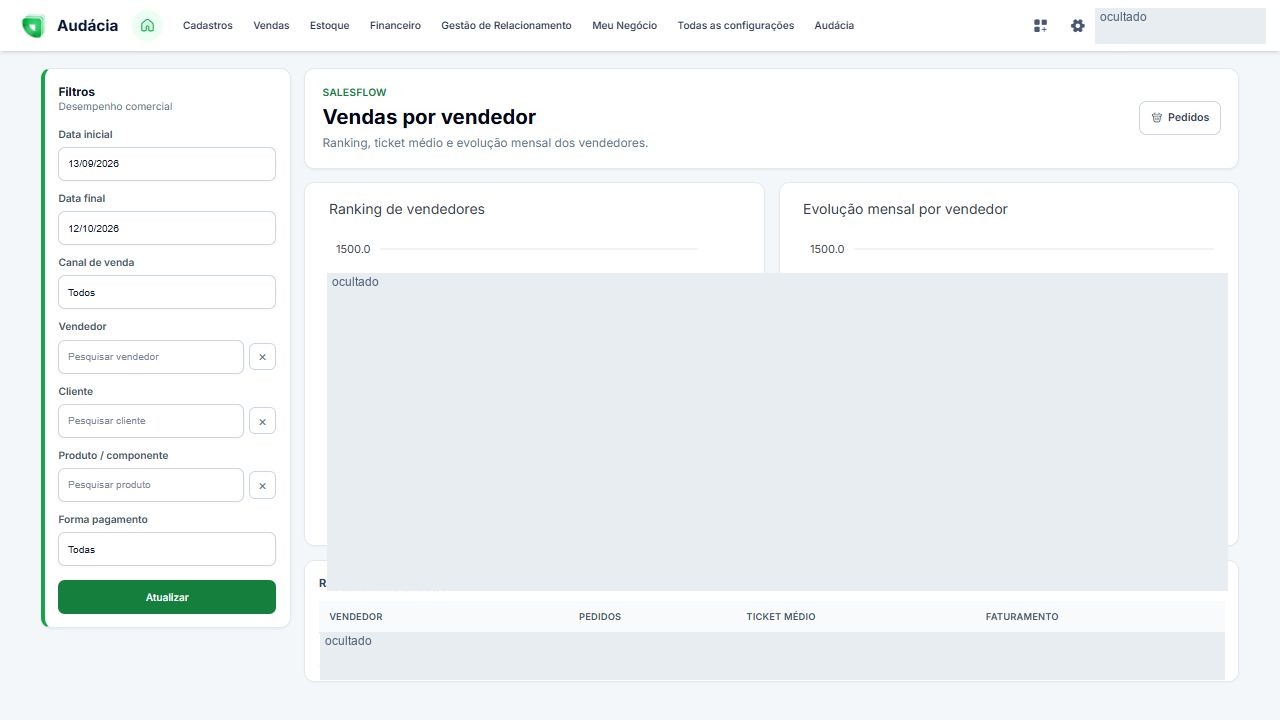Open the Pedidos button
Image resolution: width=1280 pixels, height=720 pixels.
1180,118
